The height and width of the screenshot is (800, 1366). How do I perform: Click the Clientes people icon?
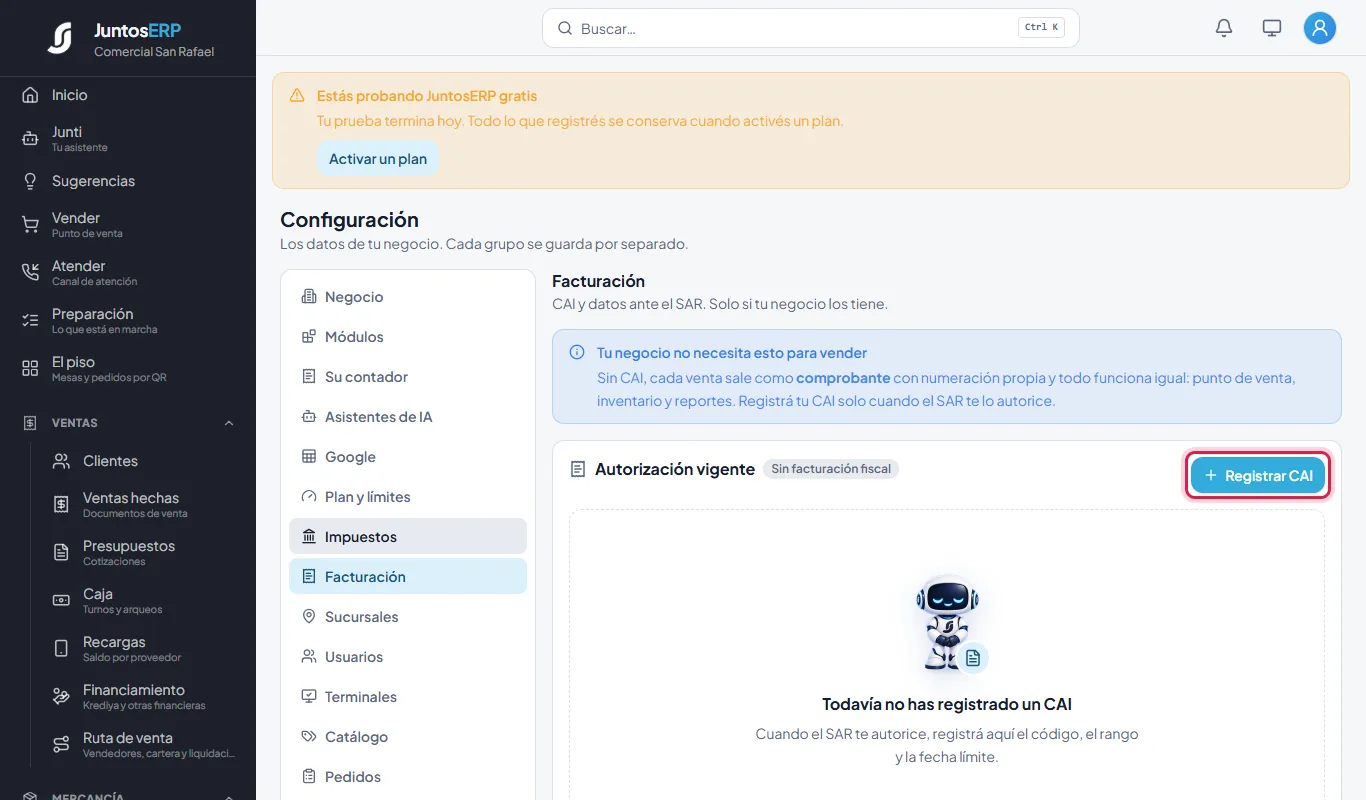tap(61, 461)
